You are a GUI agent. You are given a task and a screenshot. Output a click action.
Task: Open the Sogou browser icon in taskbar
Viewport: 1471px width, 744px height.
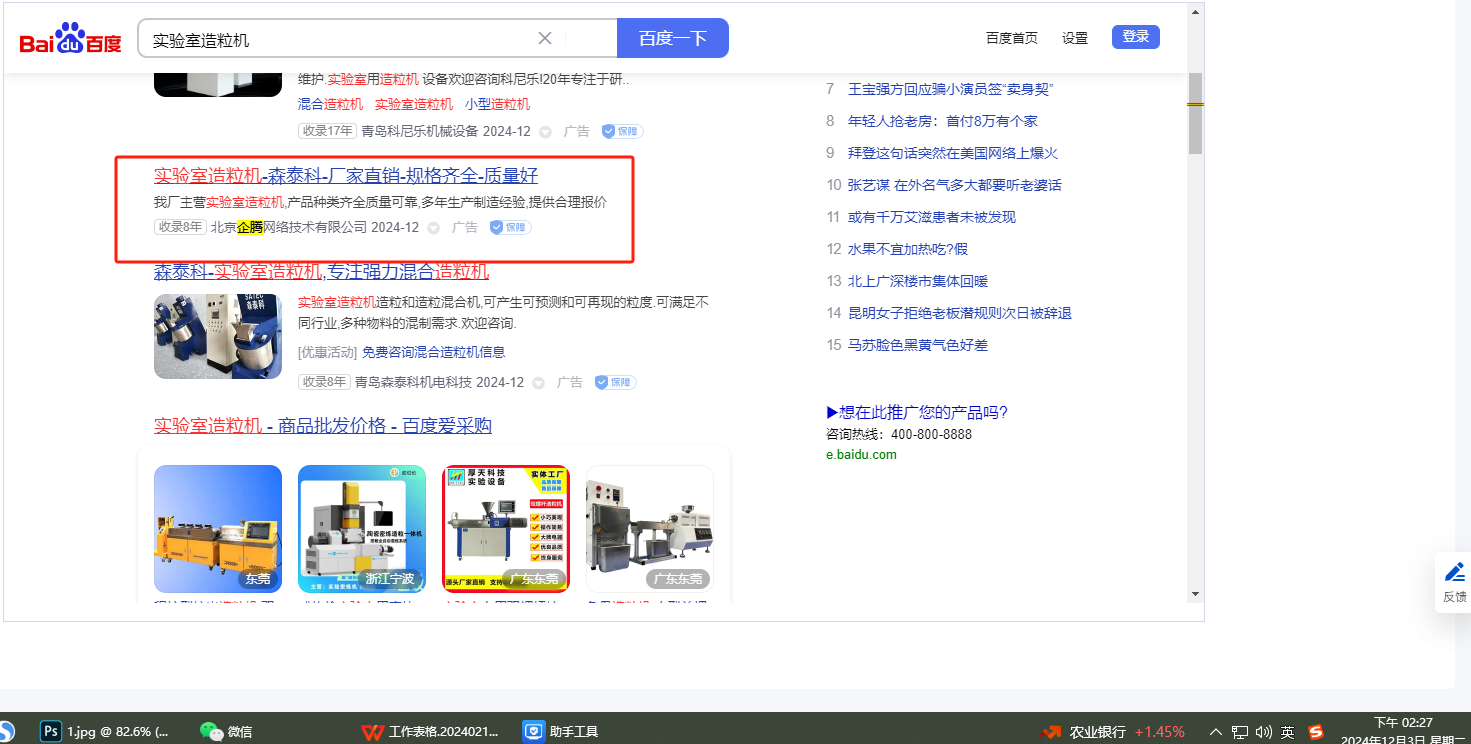click(x=6, y=731)
